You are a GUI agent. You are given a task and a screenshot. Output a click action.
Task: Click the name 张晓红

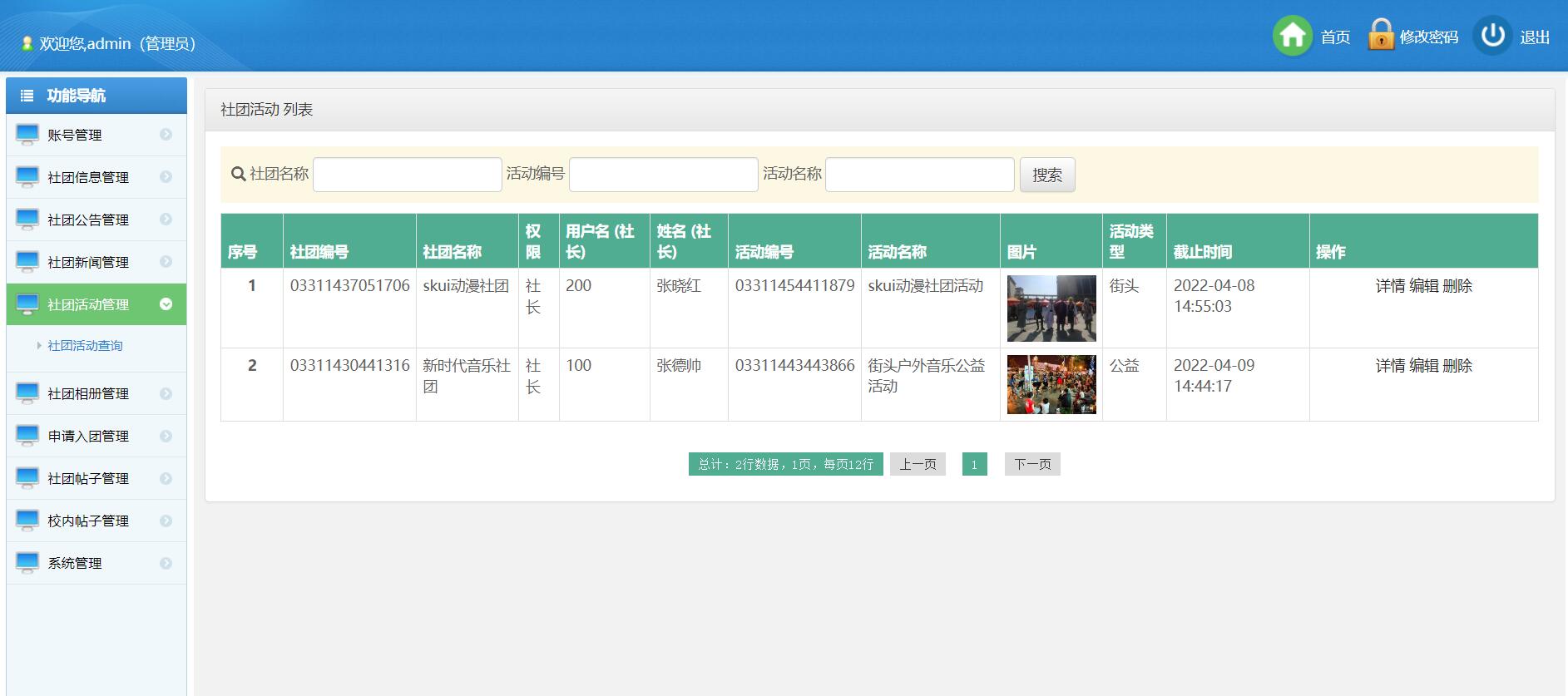679,285
